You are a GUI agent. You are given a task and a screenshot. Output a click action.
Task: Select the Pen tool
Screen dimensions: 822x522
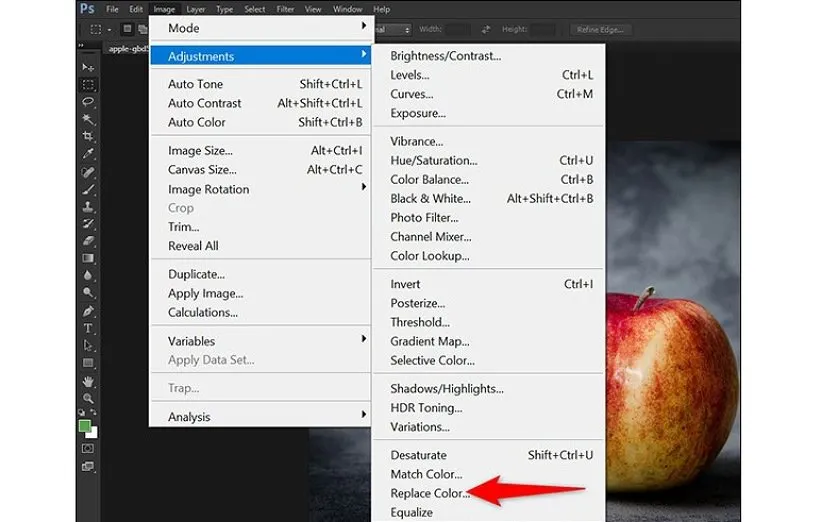[x=88, y=311]
